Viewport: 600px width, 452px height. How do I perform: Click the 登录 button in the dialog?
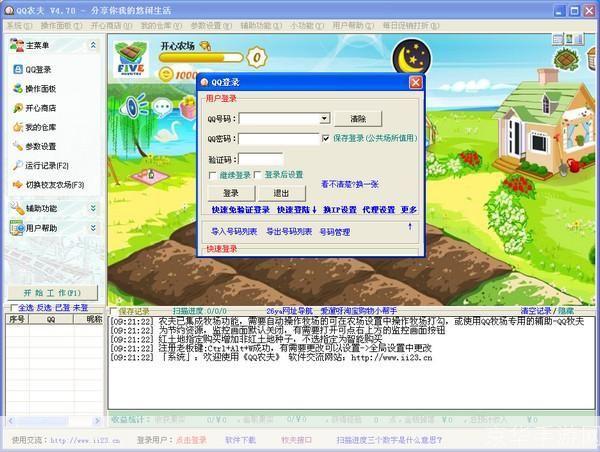click(x=231, y=193)
